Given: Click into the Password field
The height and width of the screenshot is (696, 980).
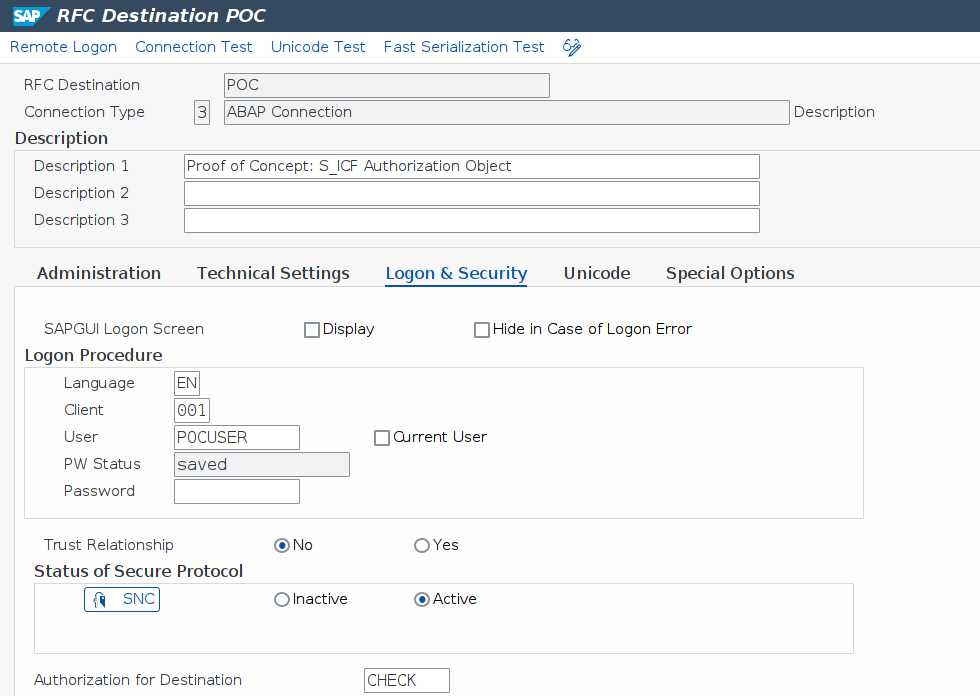Looking at the screenshot, I should coord(236,491).
